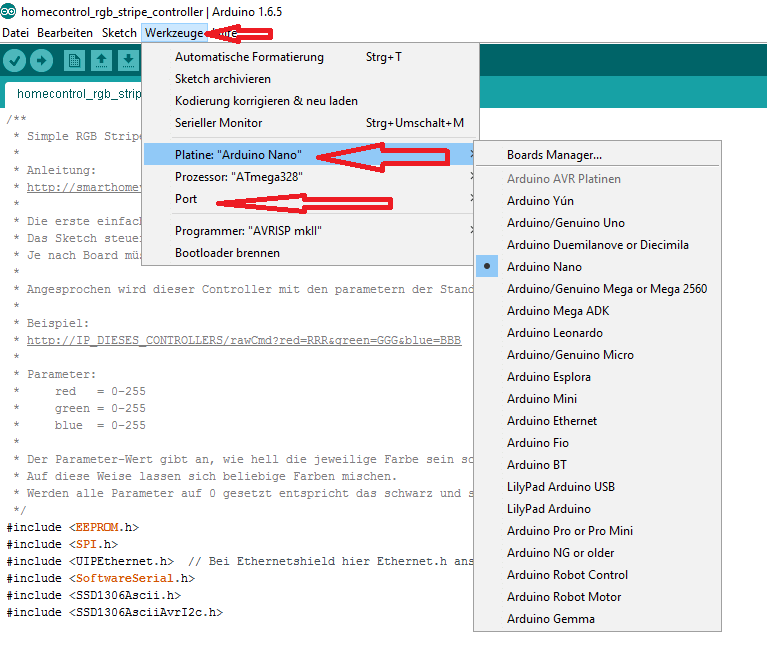The width and height of the screenshot is (767, 650).
Task: Pick Arduino Robot Control board
Action: 597,575
